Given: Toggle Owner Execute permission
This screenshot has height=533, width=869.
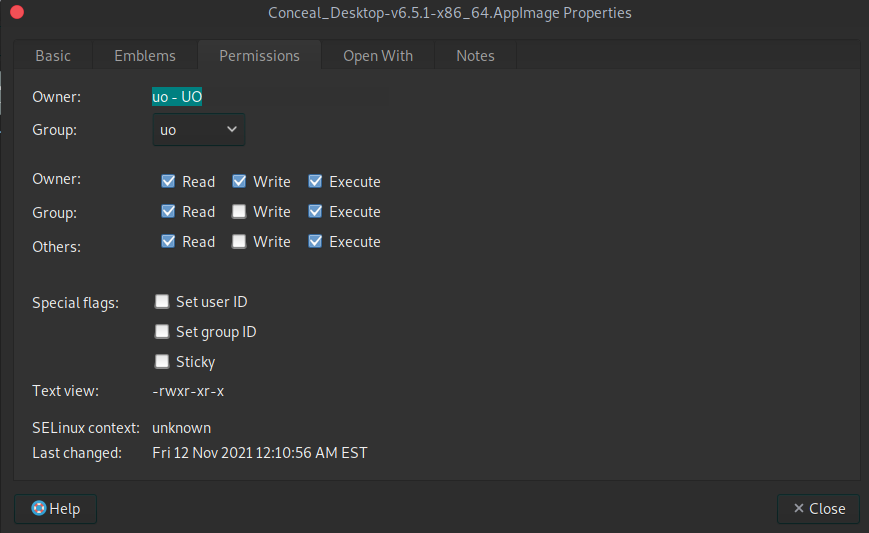Looking at the screenshot, I should click(316, 182).
